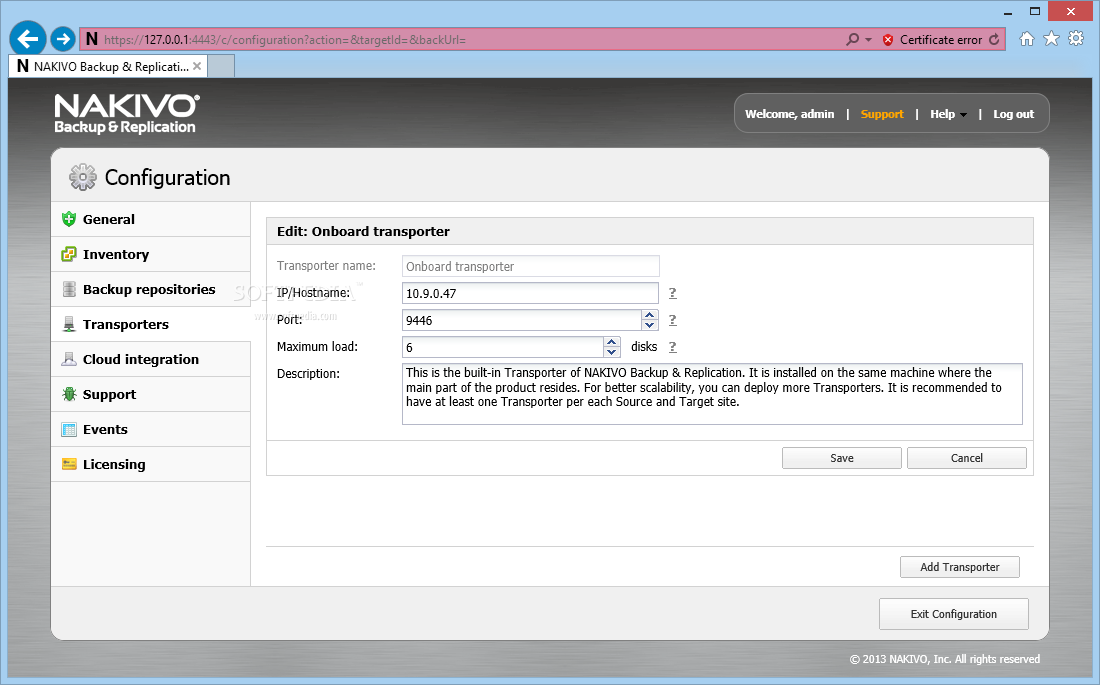Image resolution: width=1100 pixels, height=685 pixels.
Task: Click the Transporters icon in sidebar
Action: coord(69,324)
